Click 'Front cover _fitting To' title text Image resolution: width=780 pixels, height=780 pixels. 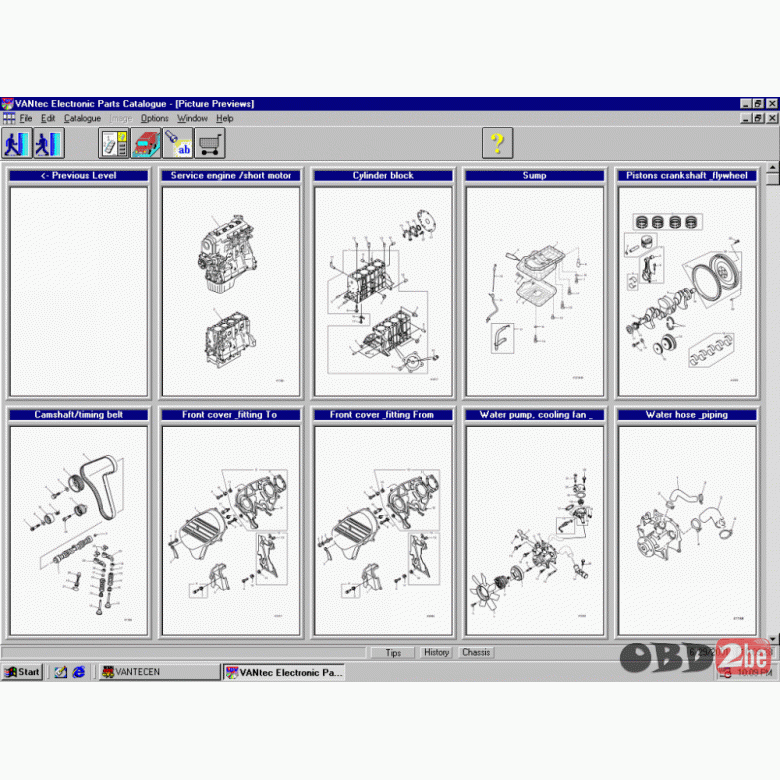point(229,414)
